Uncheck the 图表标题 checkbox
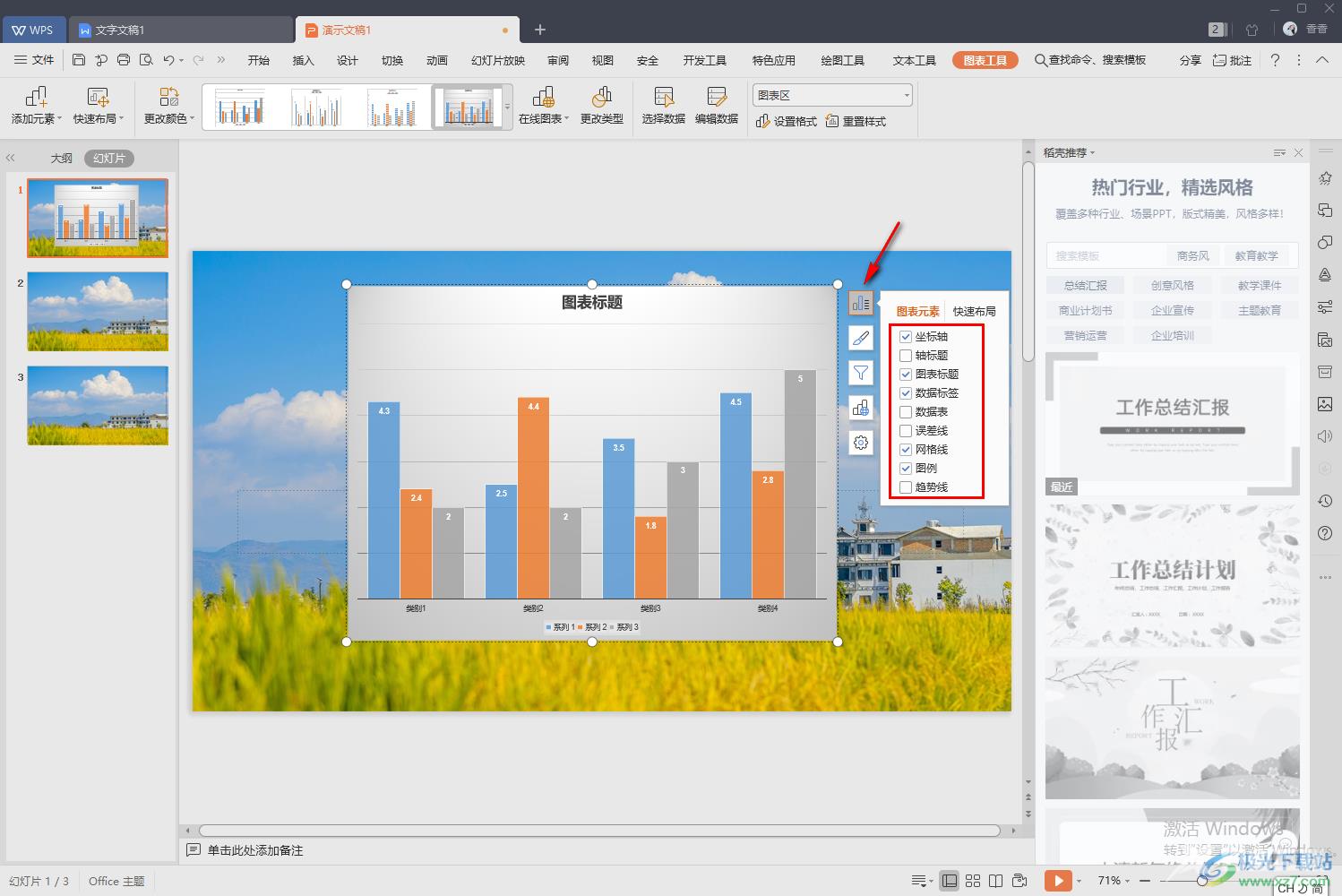1342x896 pixels. pyautogui.click(x=906, y=375)
